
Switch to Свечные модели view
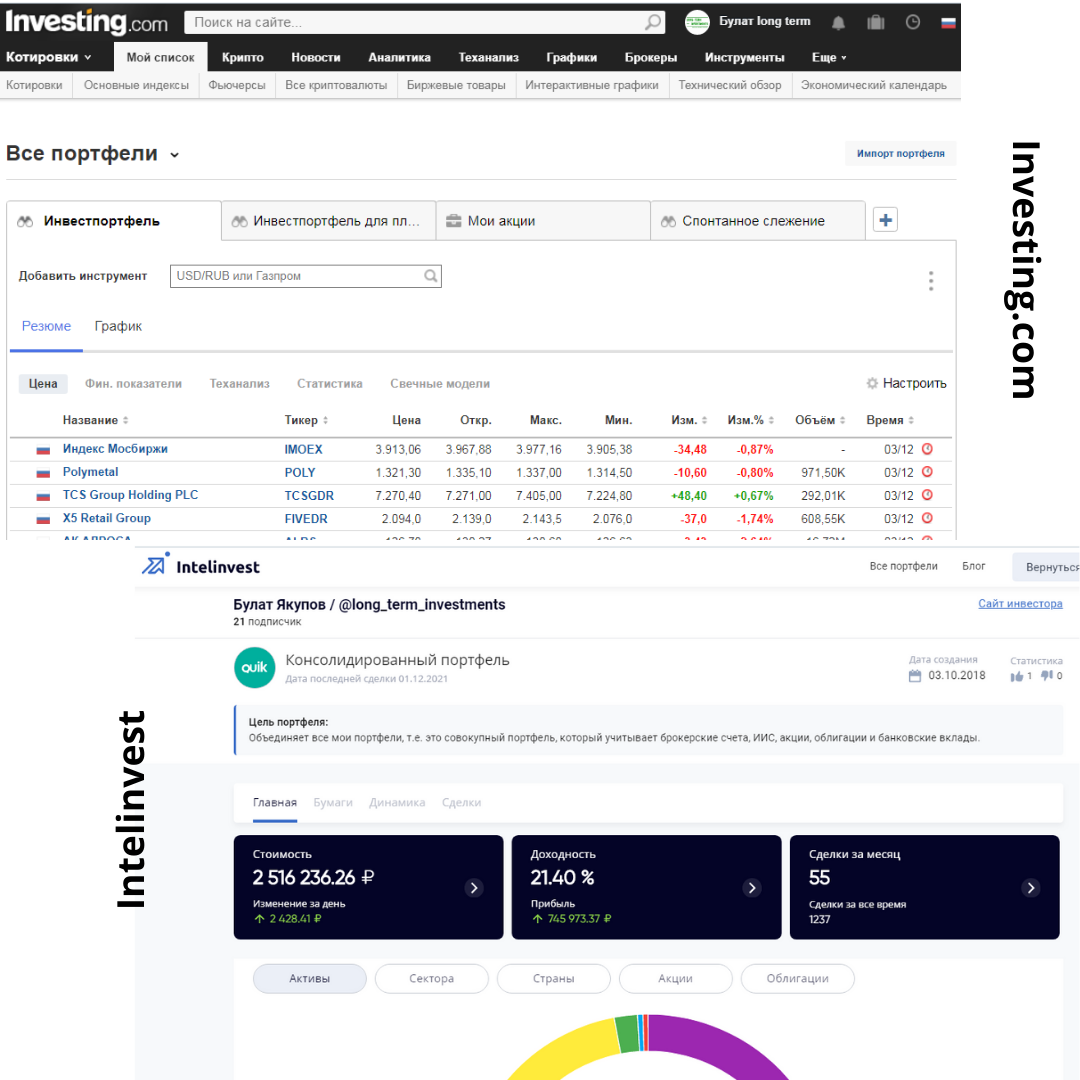tap(440, 384)
